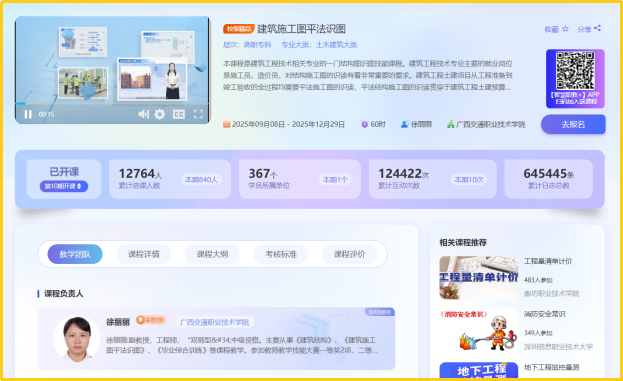The width and height of the screenshot is (623, 381).
Task: Click 本期10次 badge in interactions card
Action: click(x=469, y=180)
